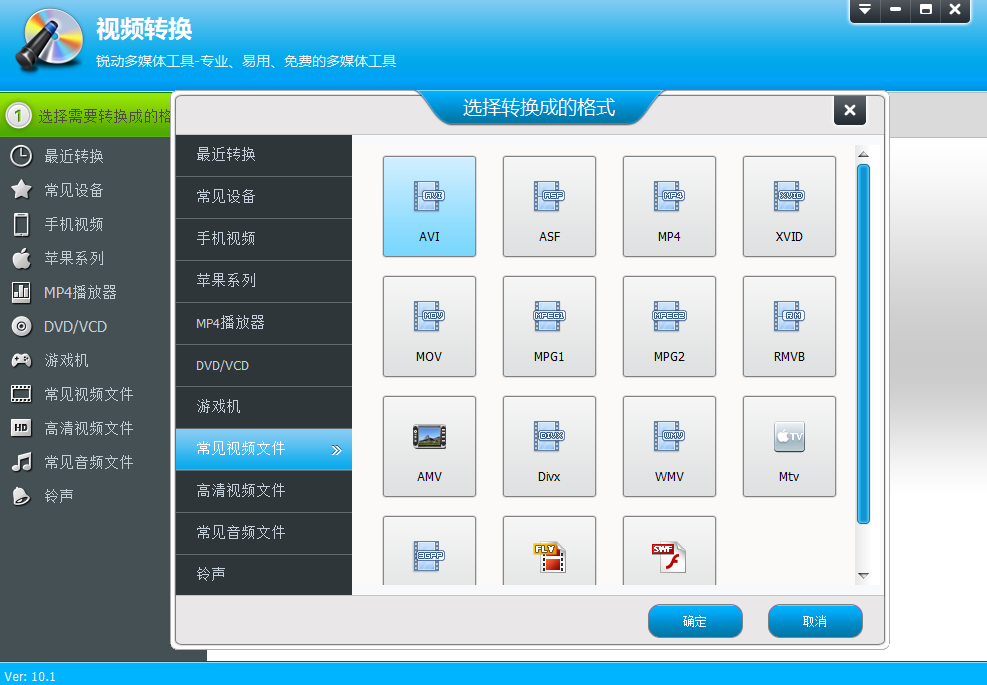This screenshot has width=987, height=685.
Task: Close the format selection dialog
Action: (x=850, y=110)
